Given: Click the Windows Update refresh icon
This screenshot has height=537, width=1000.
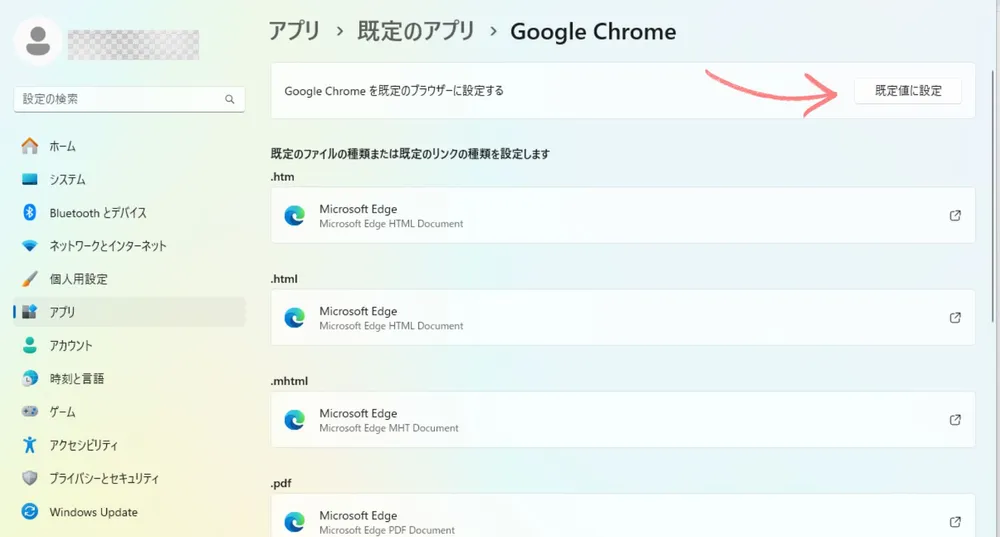Looking at the screenshot, I should (x=29, y=511).
